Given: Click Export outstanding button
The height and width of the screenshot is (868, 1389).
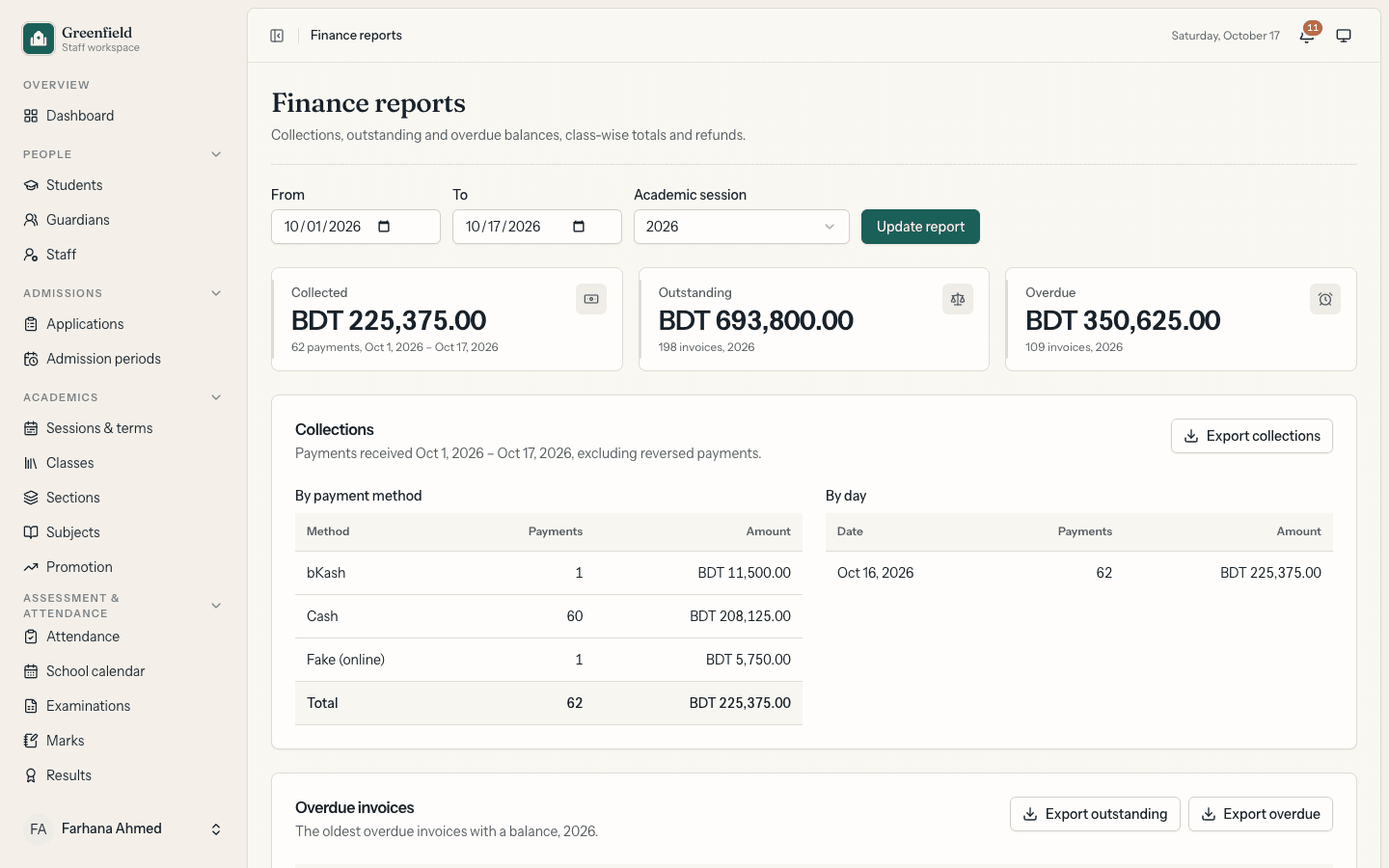Looking at the screenshot, I should pos(1095,814).
